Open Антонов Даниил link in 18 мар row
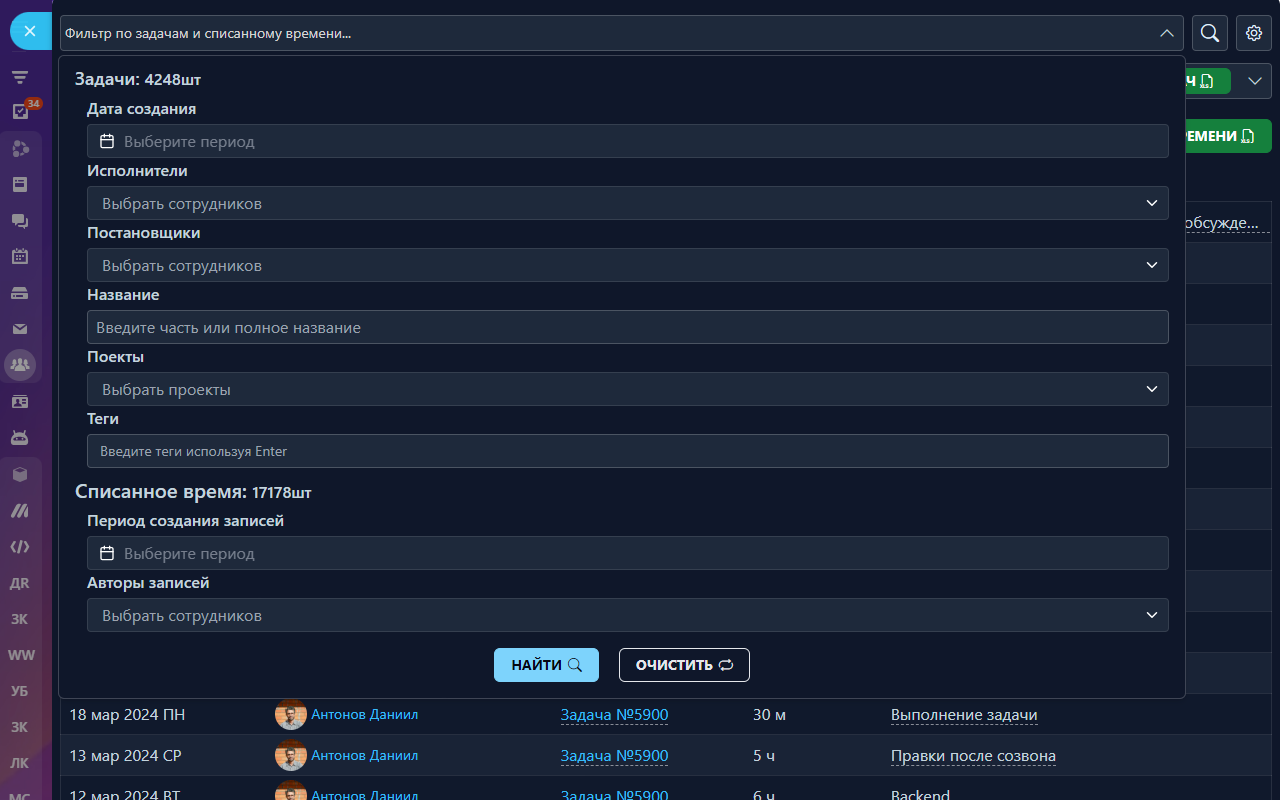 (x=364, y=715)
